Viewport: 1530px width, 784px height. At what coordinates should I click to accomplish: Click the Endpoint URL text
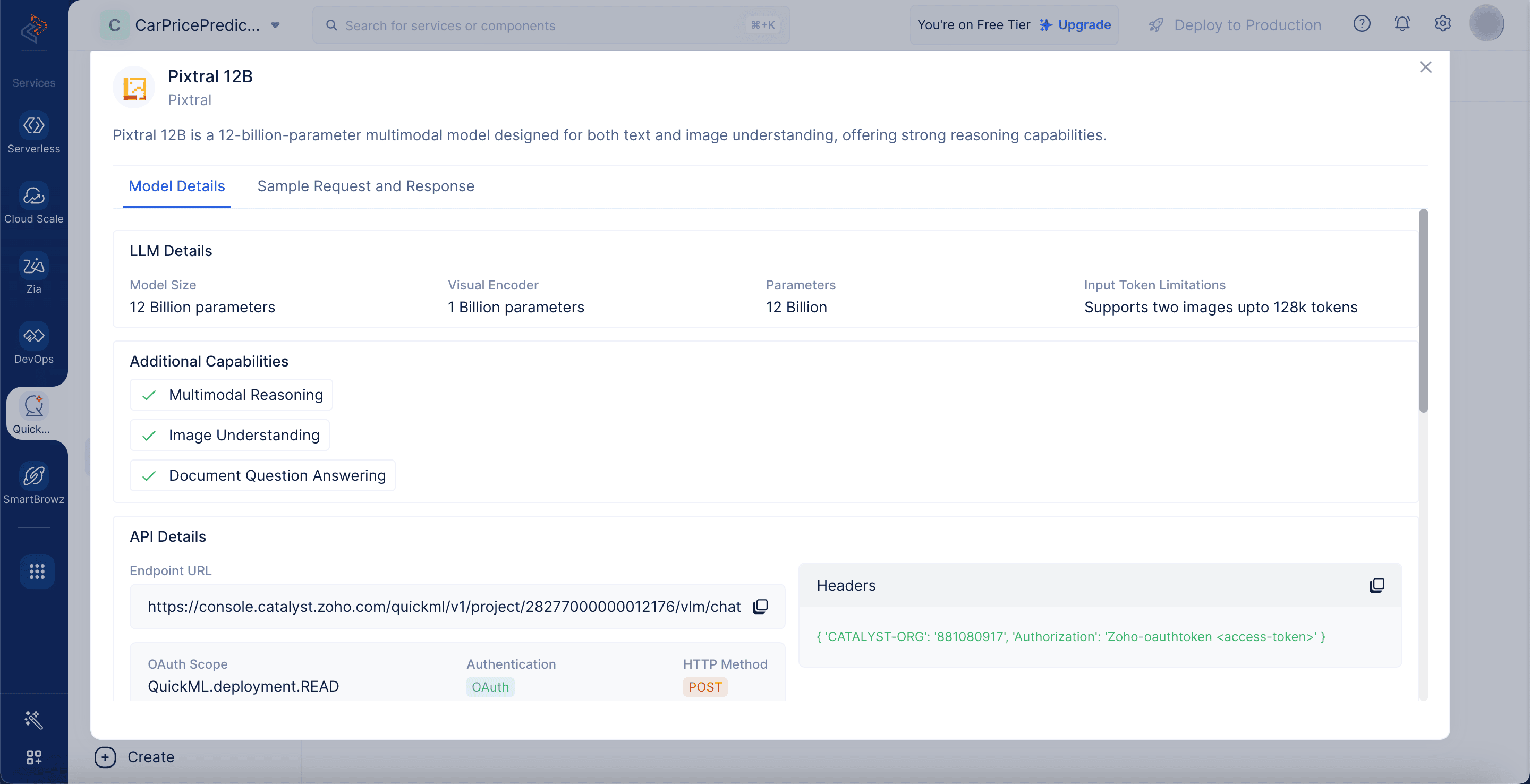(x=444, y=607)
